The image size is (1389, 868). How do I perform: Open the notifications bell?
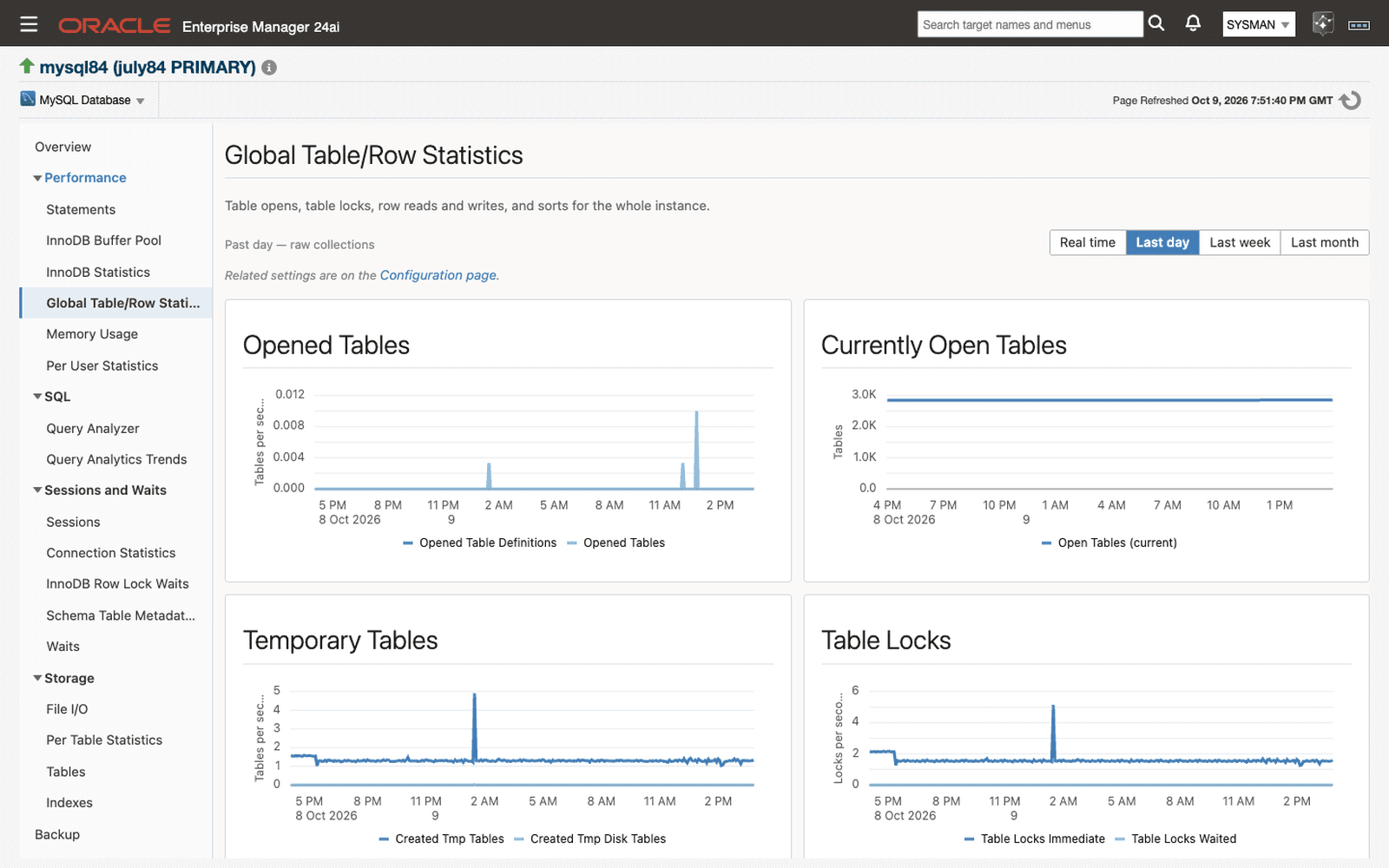1193,23
